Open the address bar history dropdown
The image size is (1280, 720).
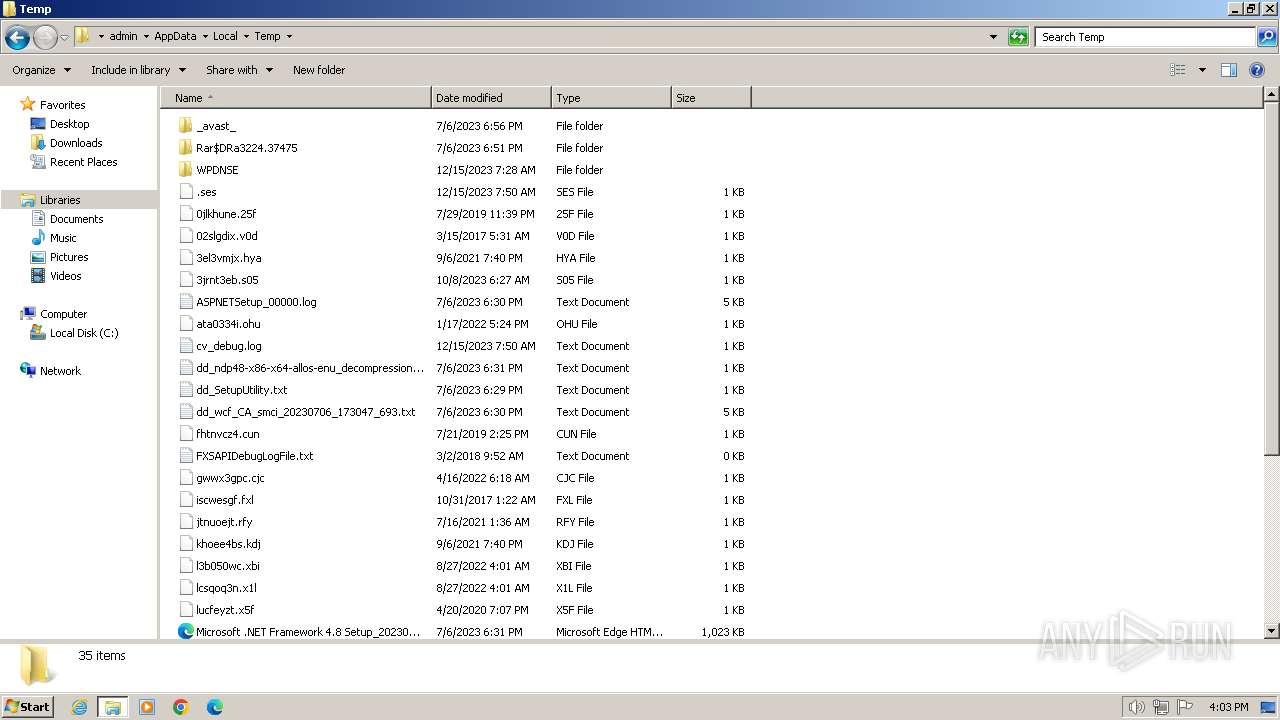[x=993, y=37]
